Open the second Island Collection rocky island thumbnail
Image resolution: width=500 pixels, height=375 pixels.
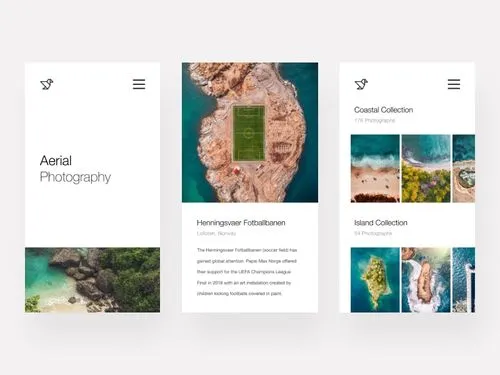[426, 280]
